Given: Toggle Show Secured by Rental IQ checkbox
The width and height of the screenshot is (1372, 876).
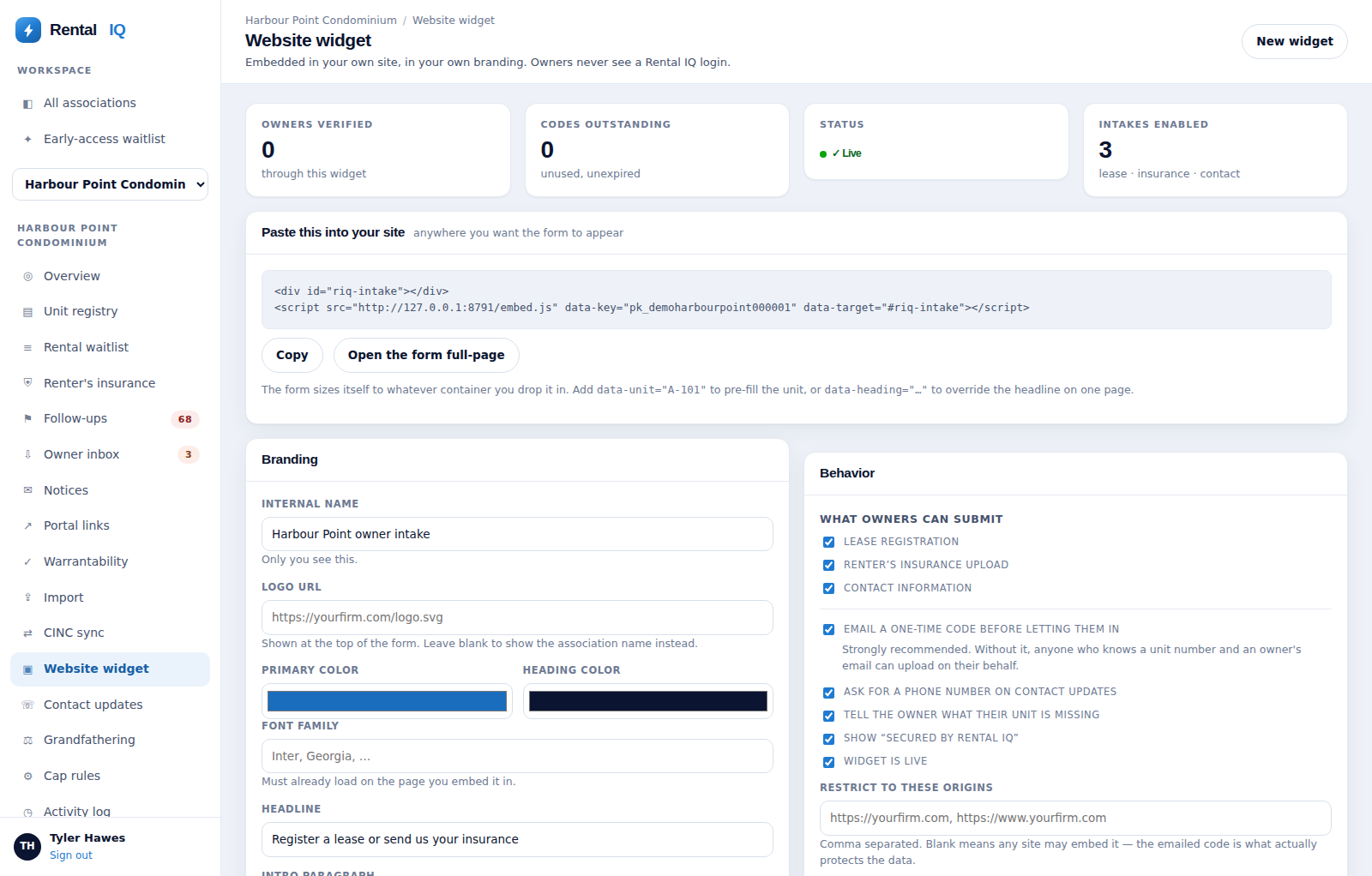Looking at the screenshot, I should coord(828,739).
